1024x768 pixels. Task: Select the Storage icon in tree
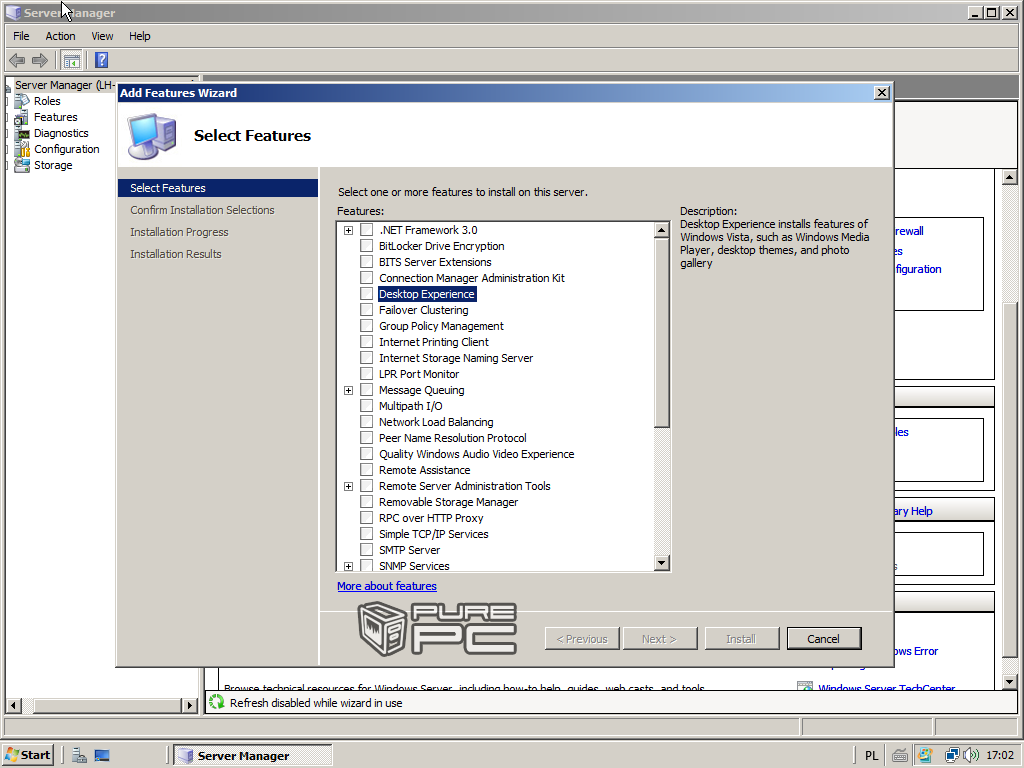[x=22, y=165]
